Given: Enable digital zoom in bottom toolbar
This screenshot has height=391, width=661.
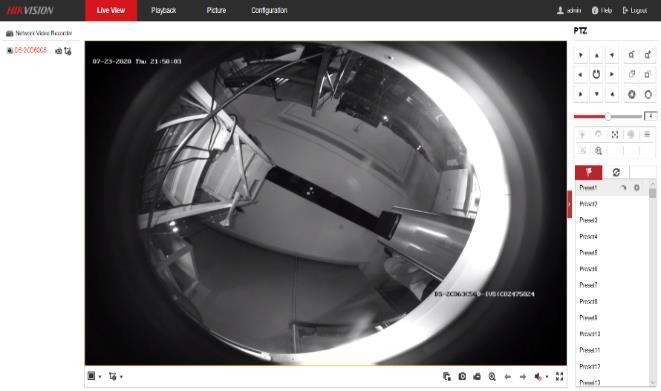Looking at the screenshot, I should pyautogui.click(x=492, y=377).
